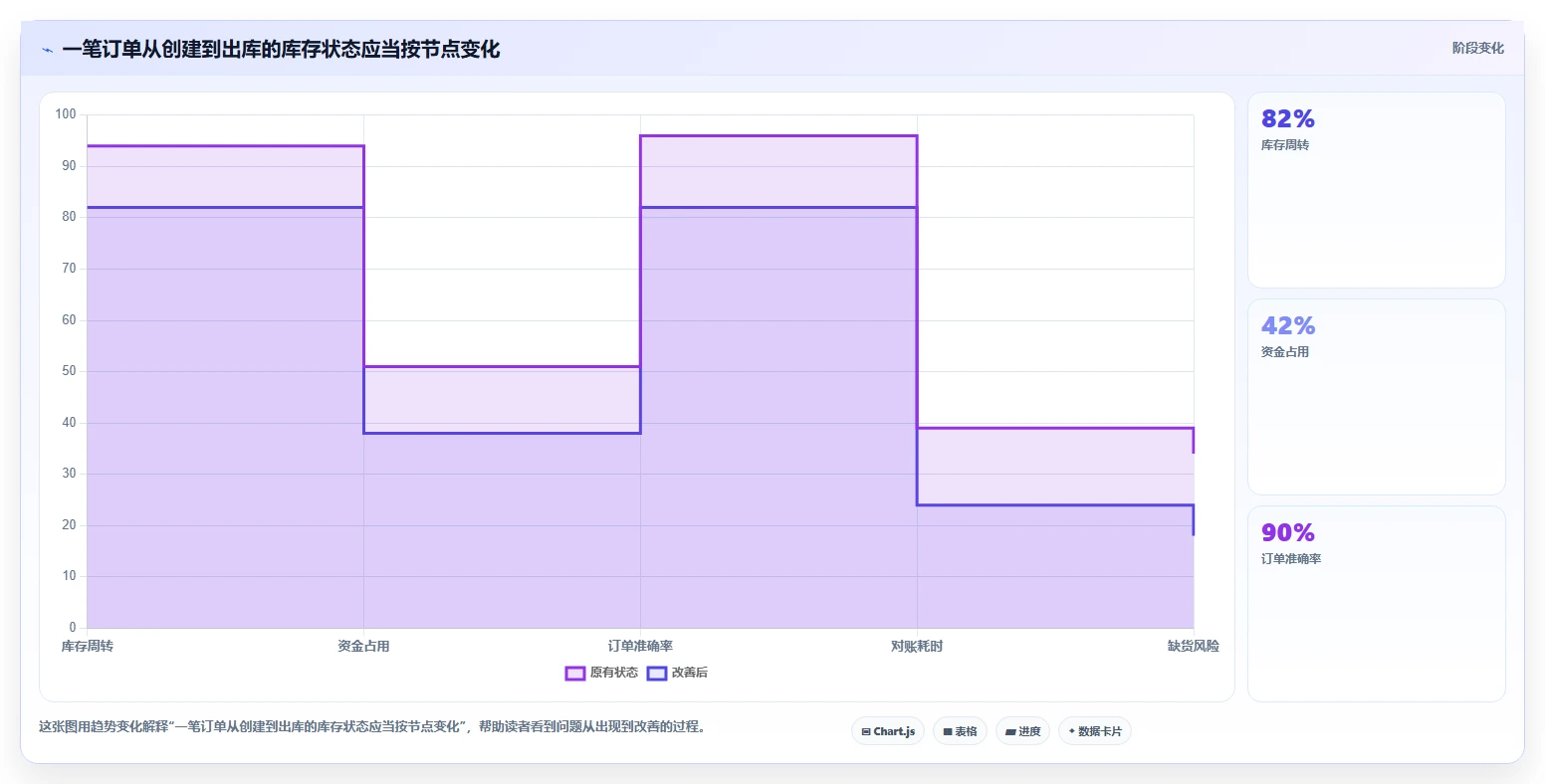Screen dimensions: 1545x784
Task: Click the 100 y-axis tick value
Action: click(x=66, y=114)
